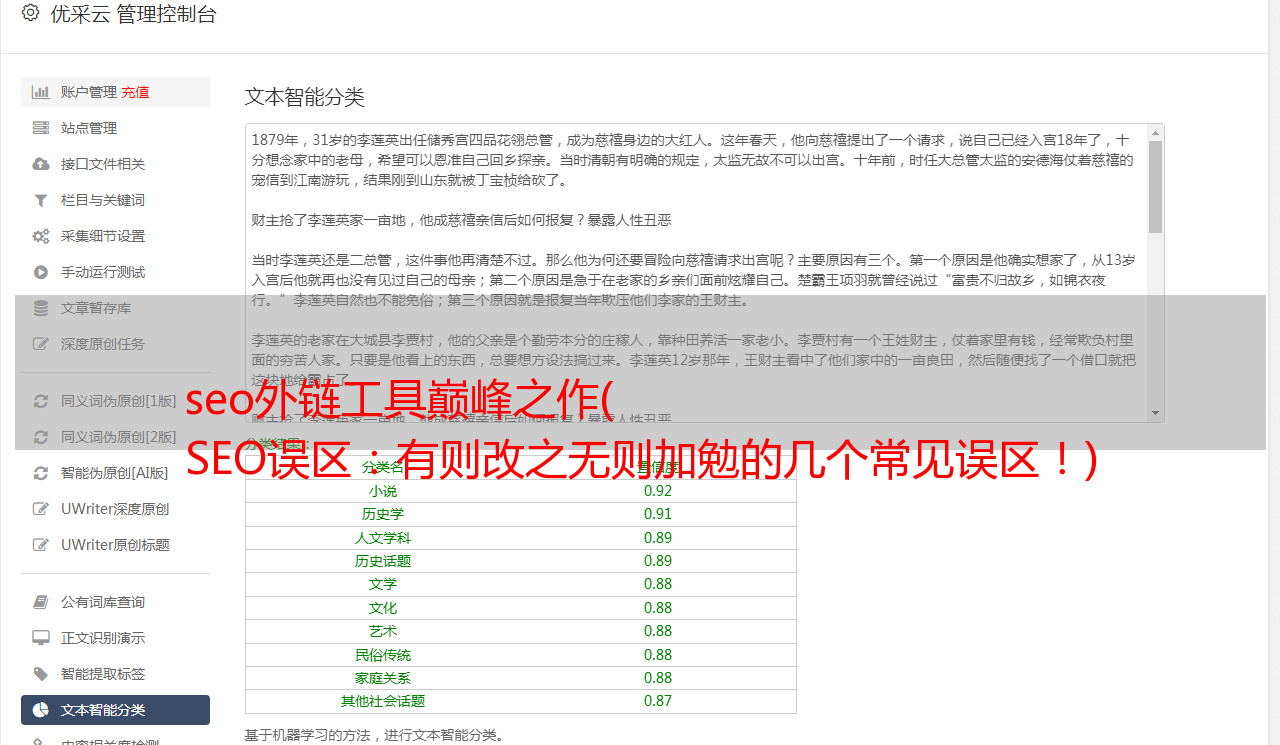The height and width of the screenshot is (745, 1280).
Task: Open UWriter原创标题 tool
Action: point(115,545)
